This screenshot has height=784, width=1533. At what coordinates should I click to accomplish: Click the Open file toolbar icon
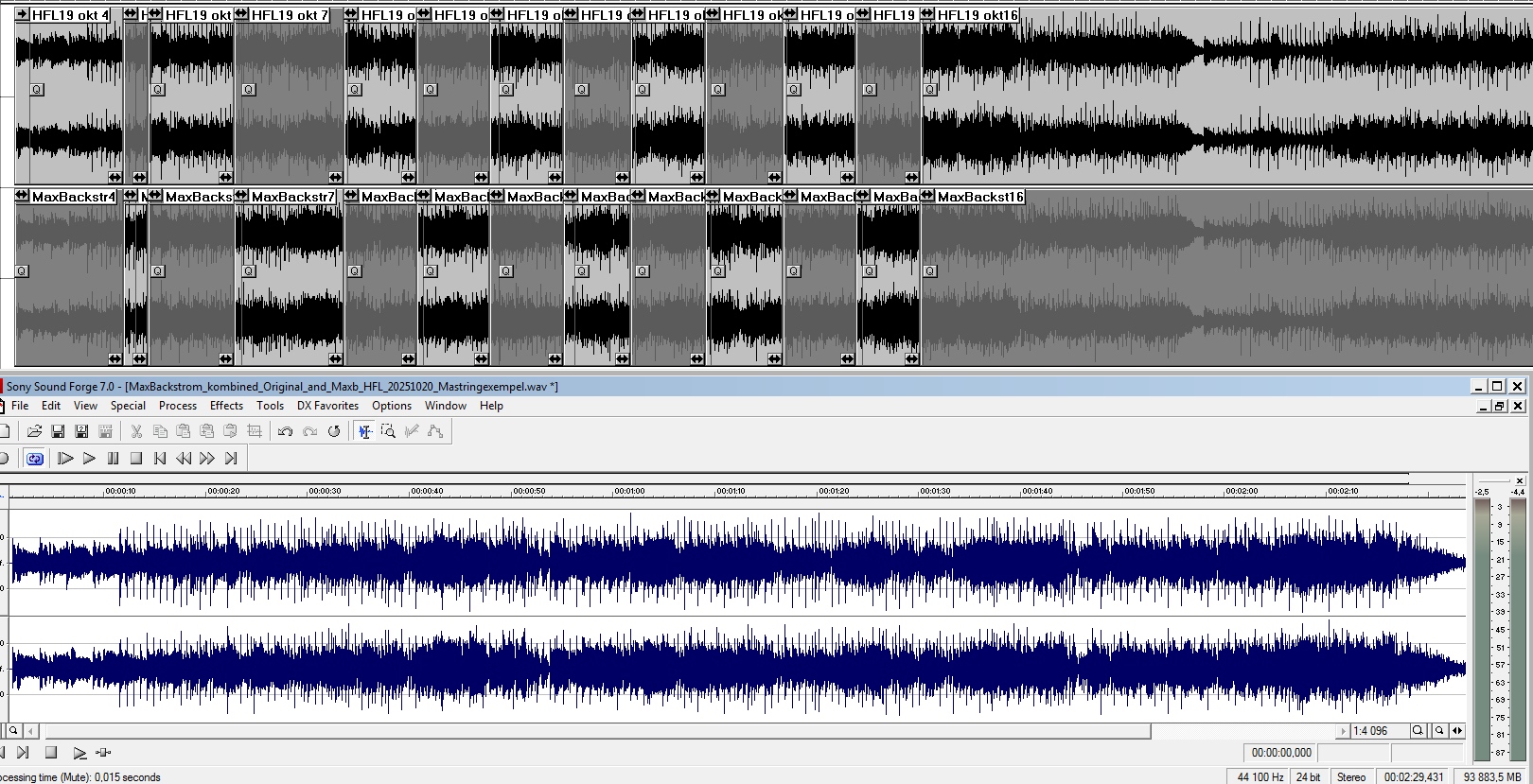35,431
